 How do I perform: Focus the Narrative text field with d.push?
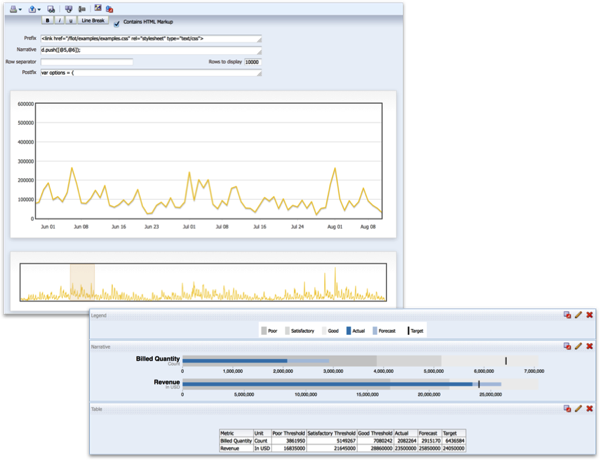(151, 50)
